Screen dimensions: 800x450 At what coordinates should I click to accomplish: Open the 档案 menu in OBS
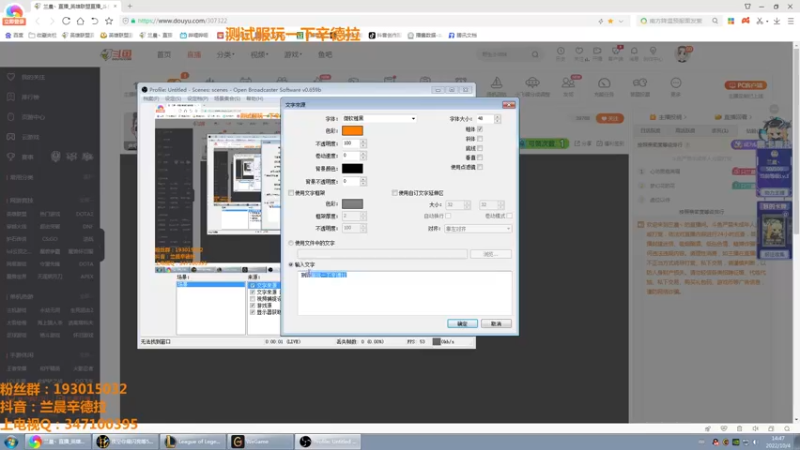pyautogui.click(x=151, y=98)
